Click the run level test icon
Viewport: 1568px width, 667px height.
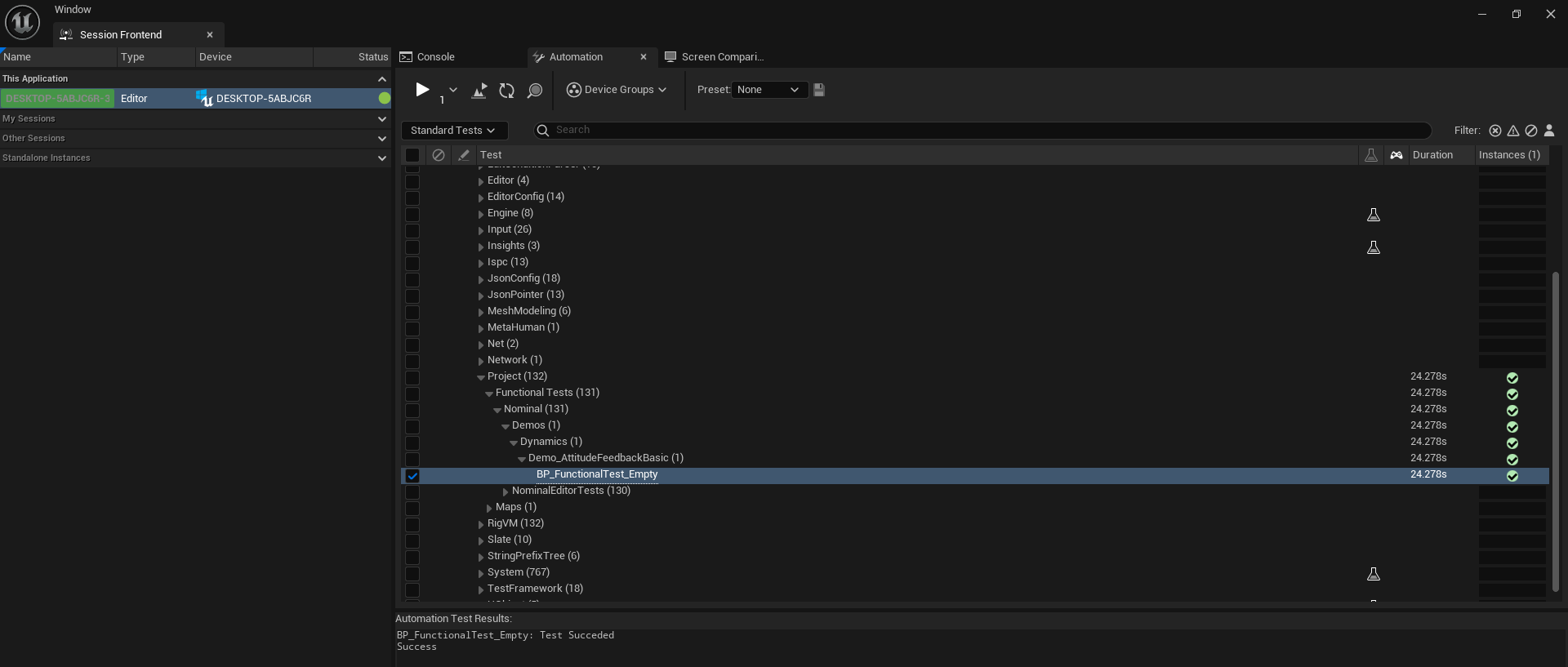click(x=479, y=90)
